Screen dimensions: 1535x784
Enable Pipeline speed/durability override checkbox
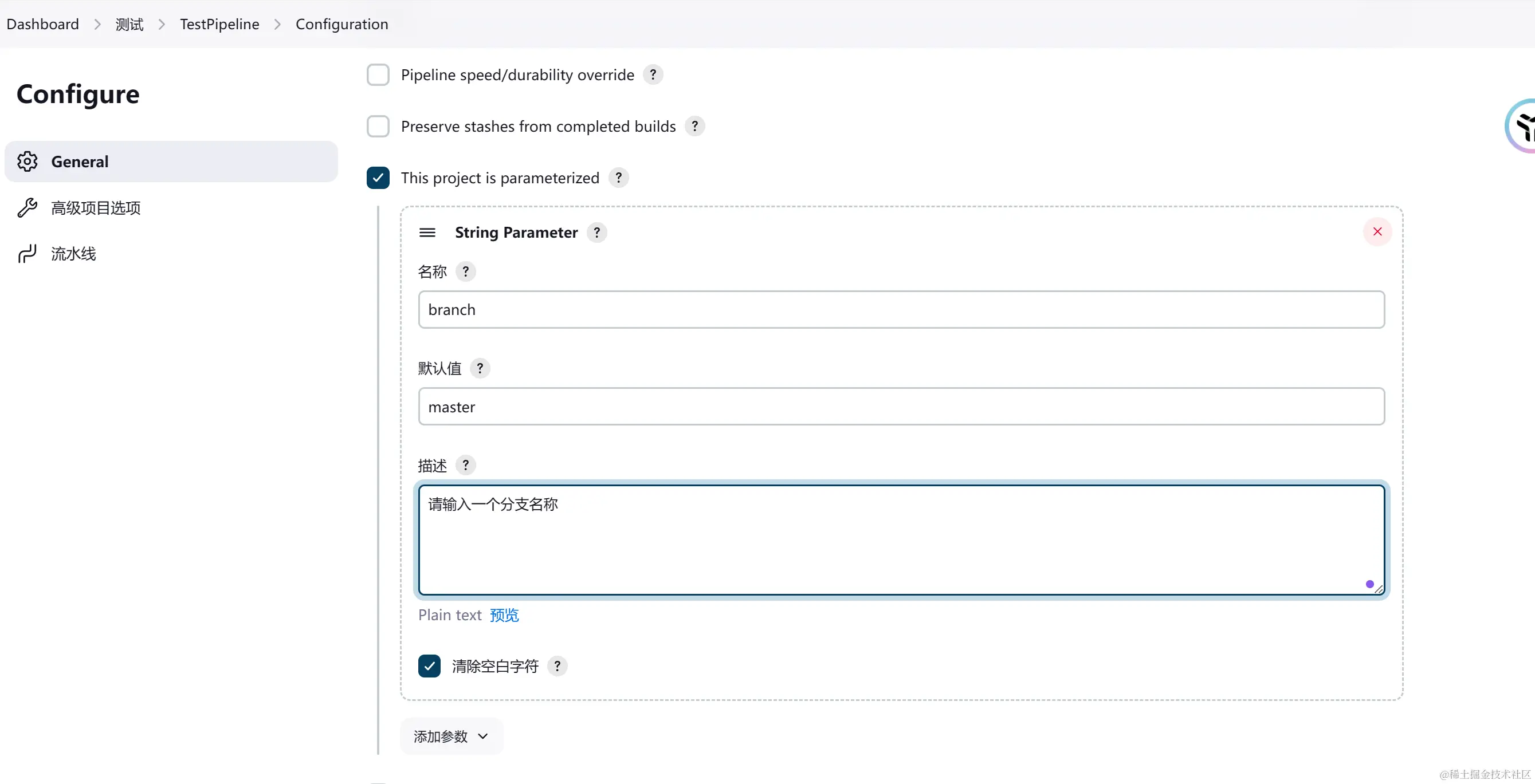click(x=378, y=75)
